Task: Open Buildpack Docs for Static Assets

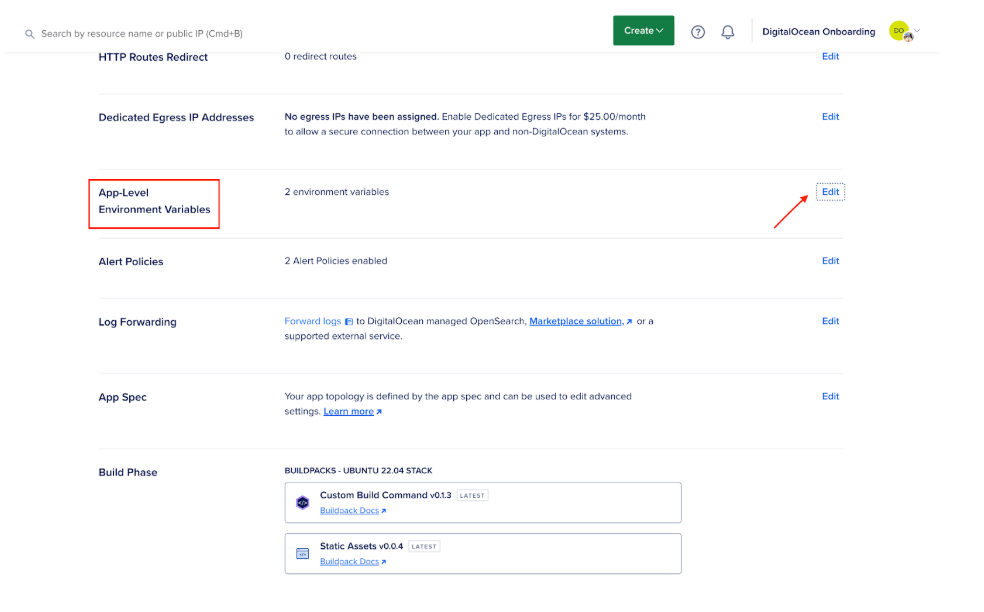Action: [350, 562]
